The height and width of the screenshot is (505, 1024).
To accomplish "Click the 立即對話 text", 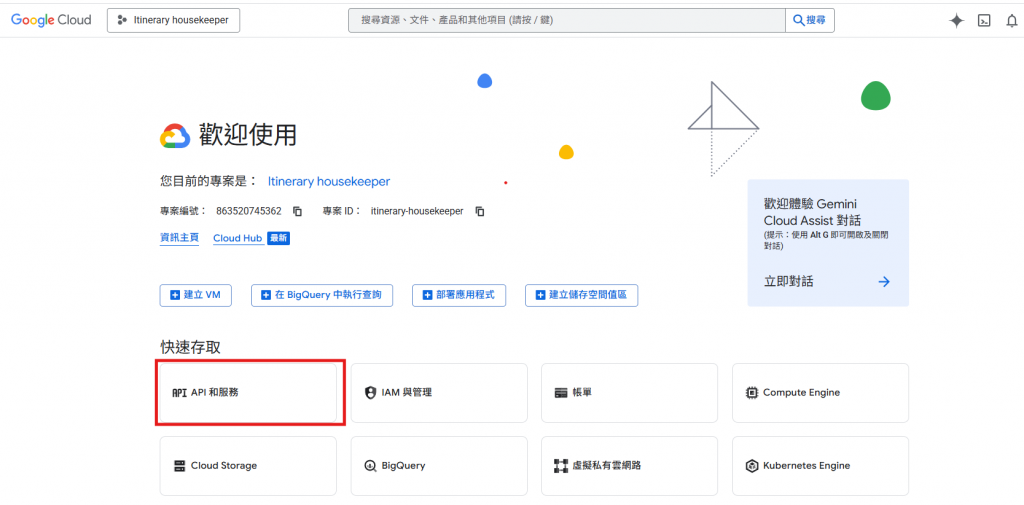I will [x=788, y=282].
